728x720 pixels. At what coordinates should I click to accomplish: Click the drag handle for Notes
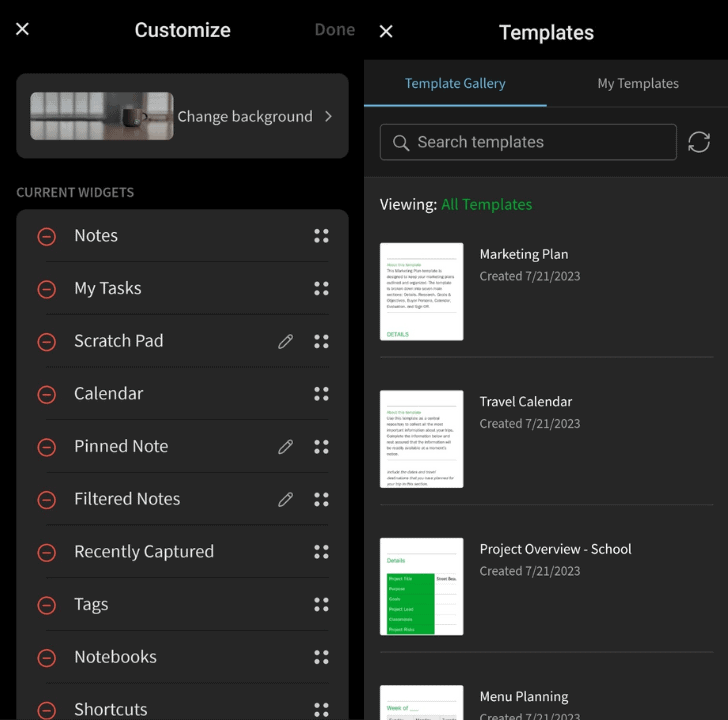(x=321, y=236)
